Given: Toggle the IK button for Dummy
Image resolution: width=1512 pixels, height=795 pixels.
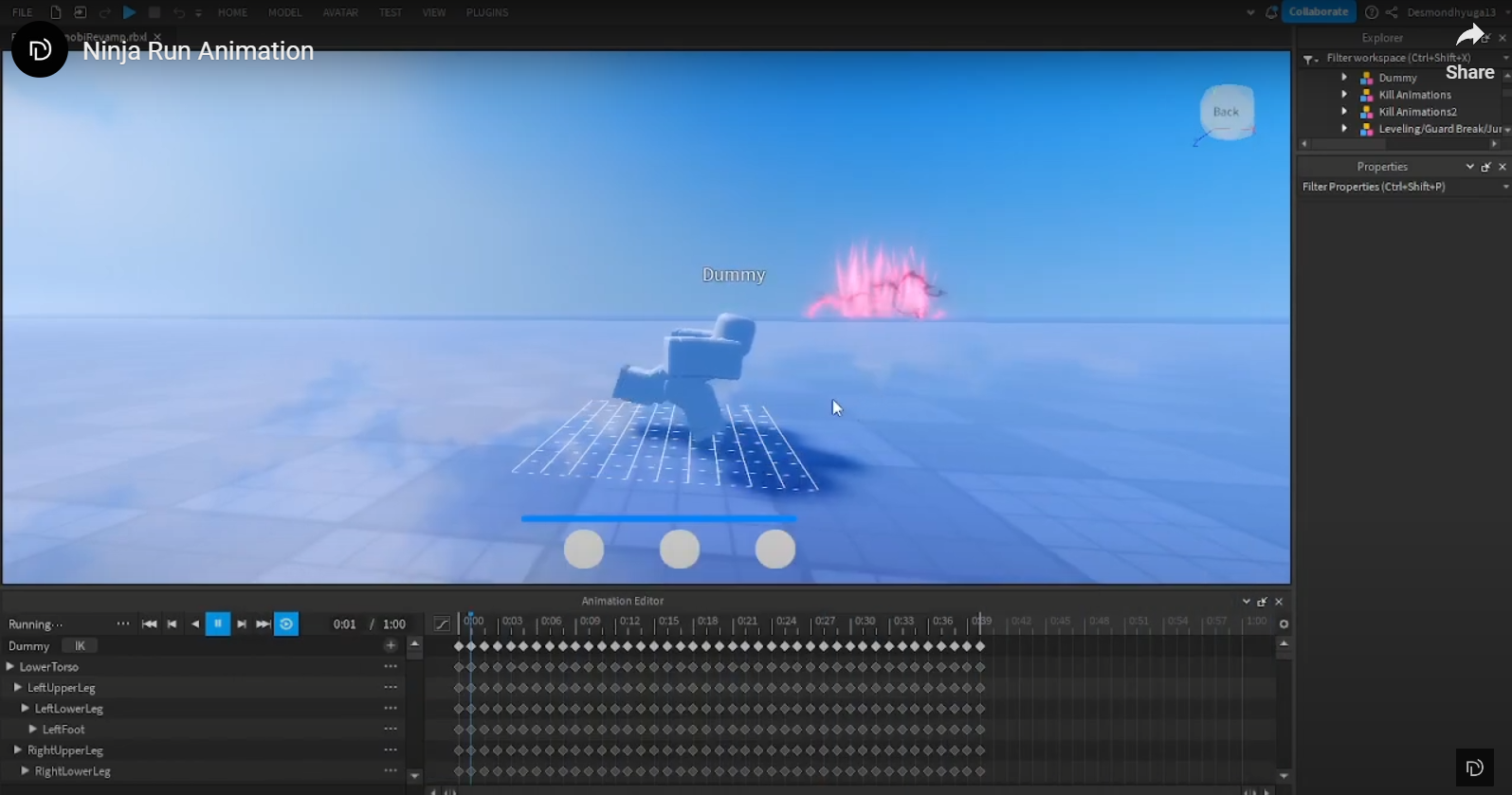Looking at the screenshot, I should click(x=80, y=645).
